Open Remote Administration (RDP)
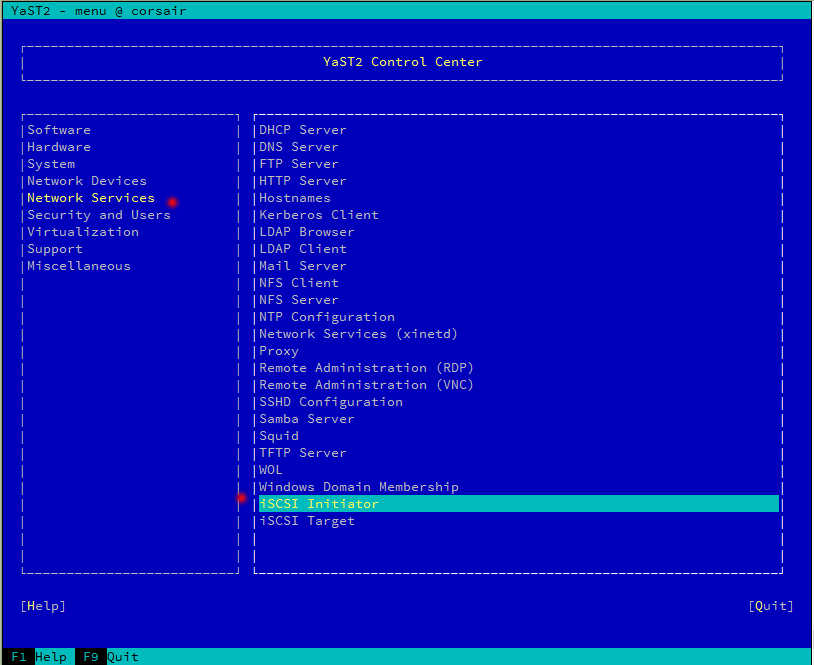 [366, 368]
